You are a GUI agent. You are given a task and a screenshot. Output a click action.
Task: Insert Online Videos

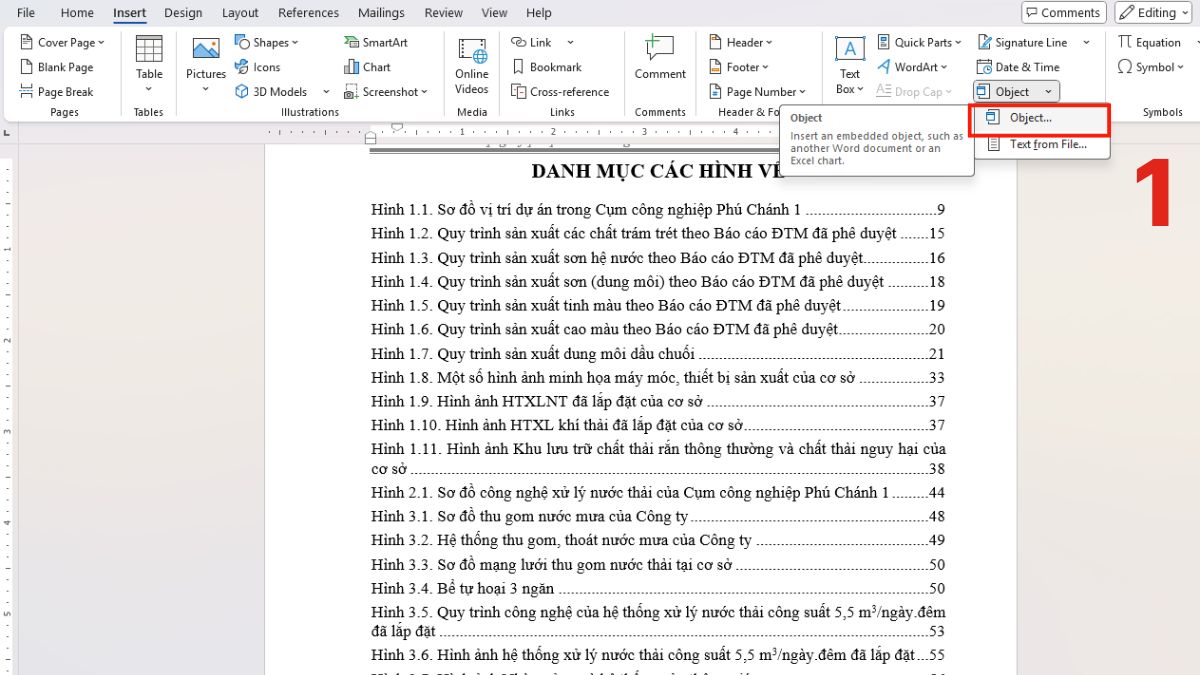click(x=472, y=65)
